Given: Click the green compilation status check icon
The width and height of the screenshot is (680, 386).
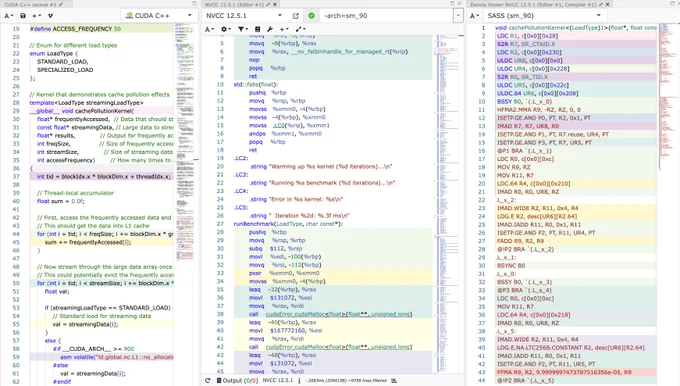Looking at the screenshot, I should 311,16.
